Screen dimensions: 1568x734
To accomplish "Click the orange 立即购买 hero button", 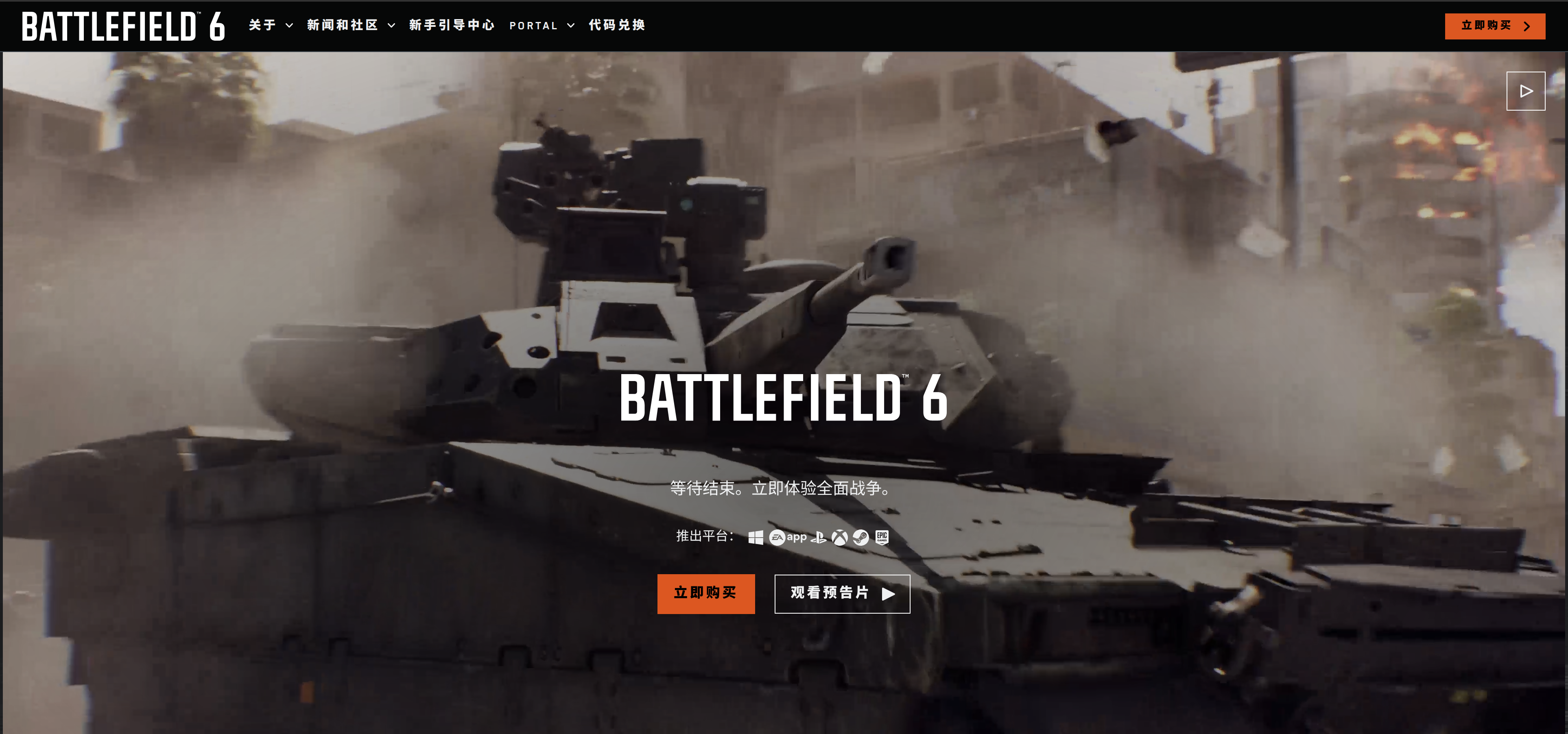I will tap(705, 593).
